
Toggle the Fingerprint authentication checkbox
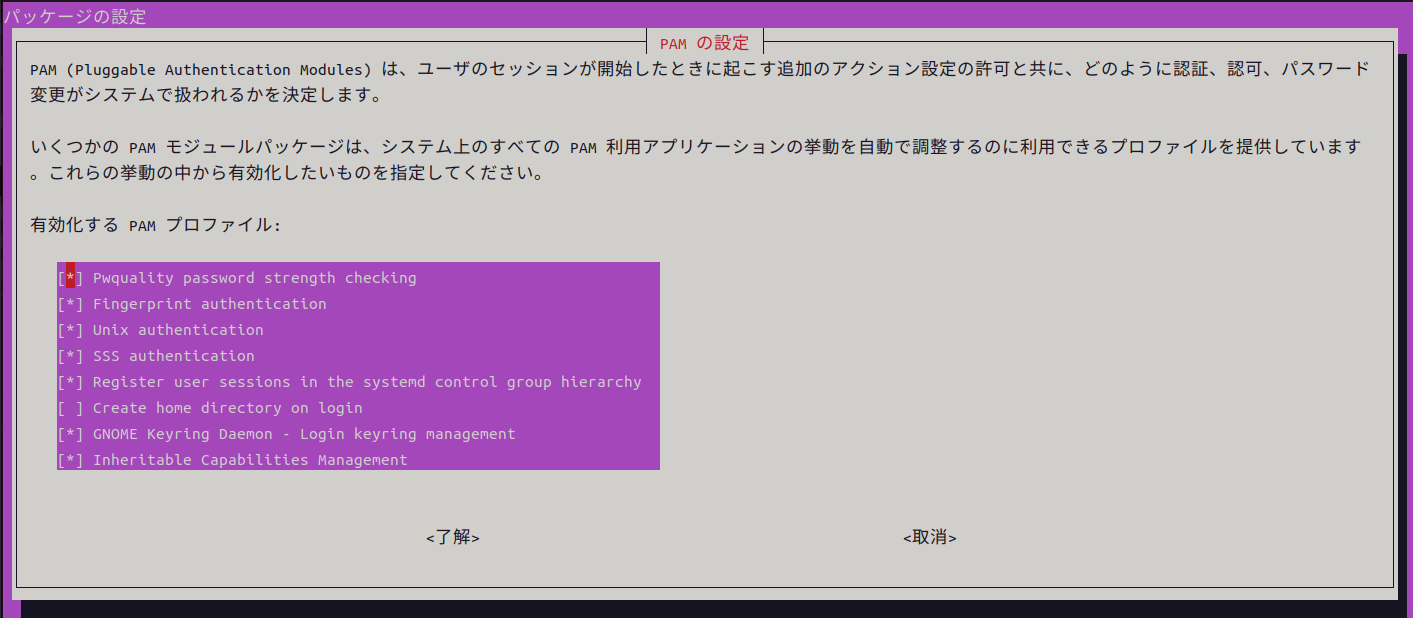coord(70,304)
